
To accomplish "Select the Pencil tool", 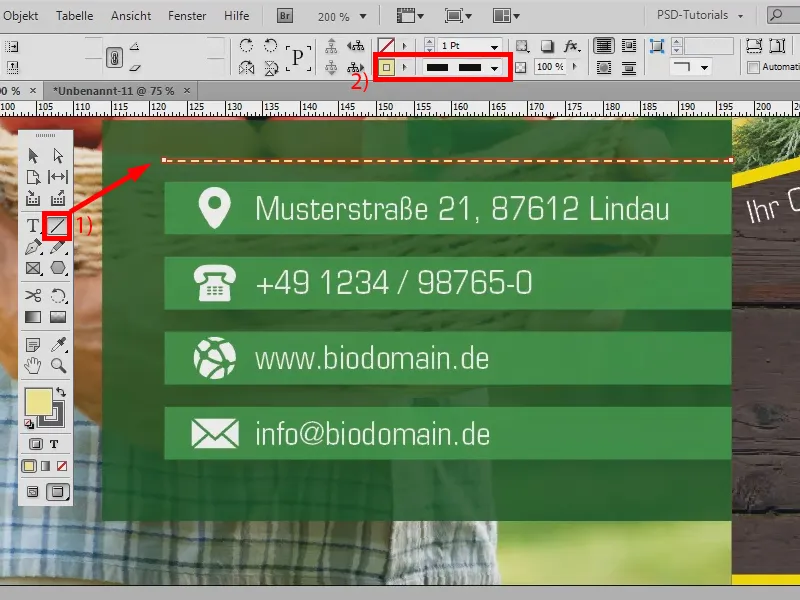I will [x=58, y=247].
